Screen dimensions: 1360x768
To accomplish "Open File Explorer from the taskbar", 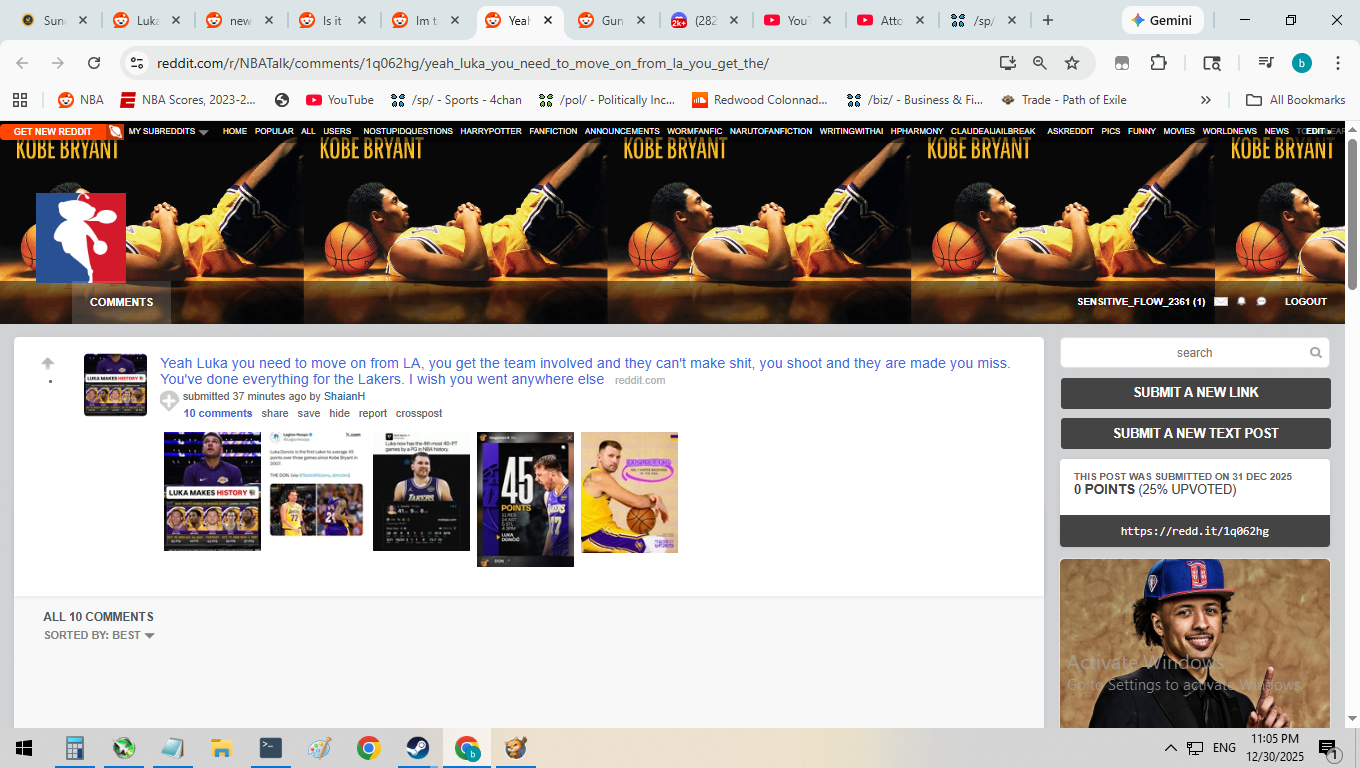I will 221,748.
